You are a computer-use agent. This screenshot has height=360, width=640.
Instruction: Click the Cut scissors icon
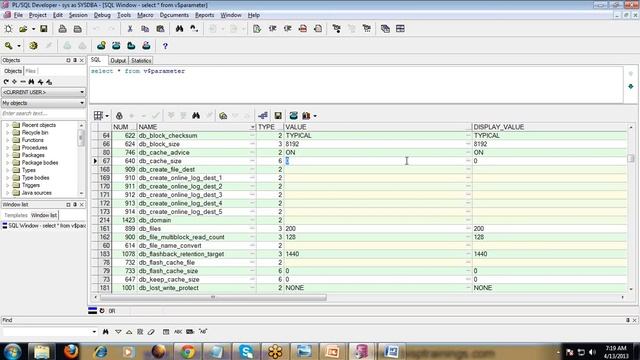pyautogui.click(x=130, y=29)
